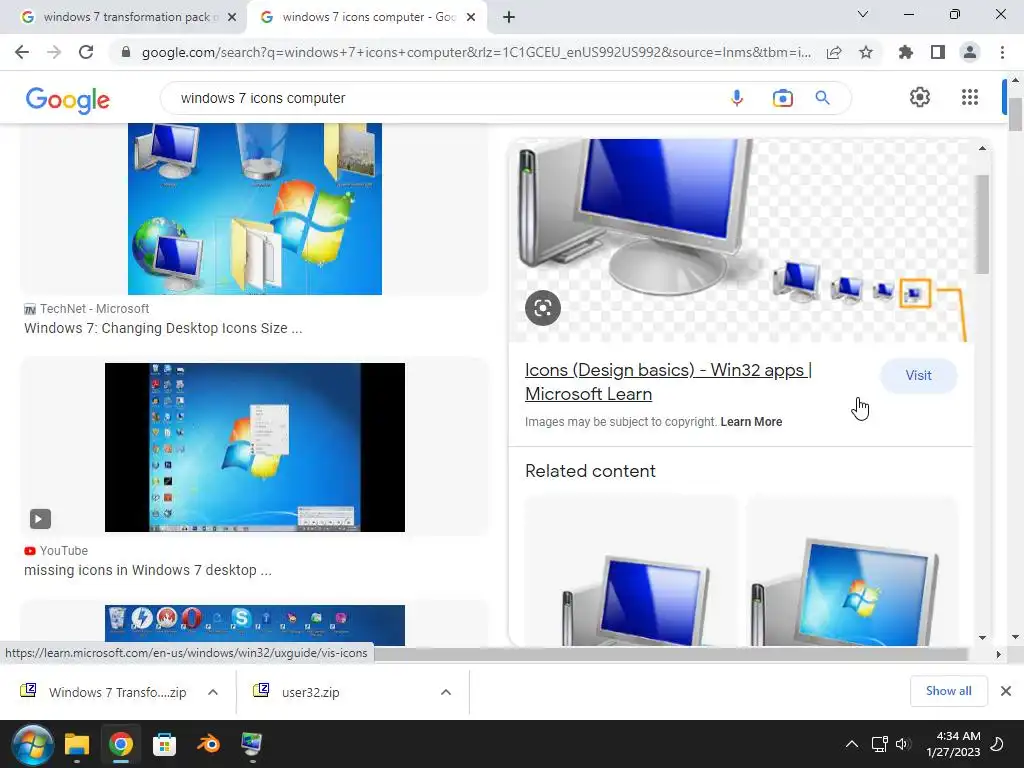
Task: Click the horizontal page scrollbar
Action: [671, 654]
